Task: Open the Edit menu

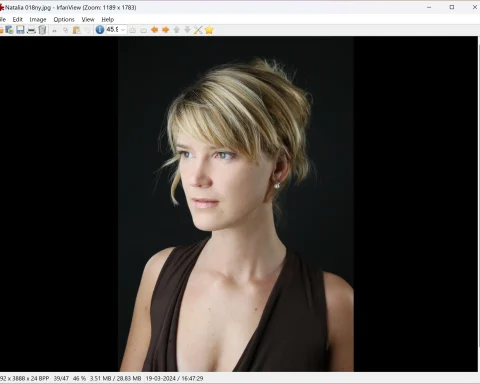Action: pos(18,19)
